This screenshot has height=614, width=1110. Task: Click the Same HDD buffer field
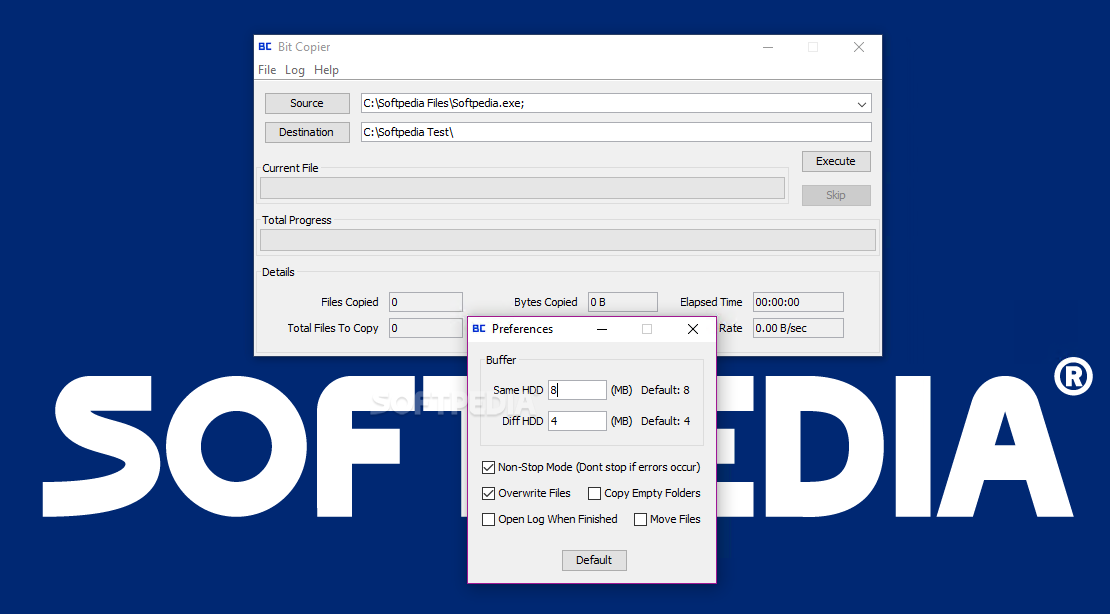click(x=577, y=390)
